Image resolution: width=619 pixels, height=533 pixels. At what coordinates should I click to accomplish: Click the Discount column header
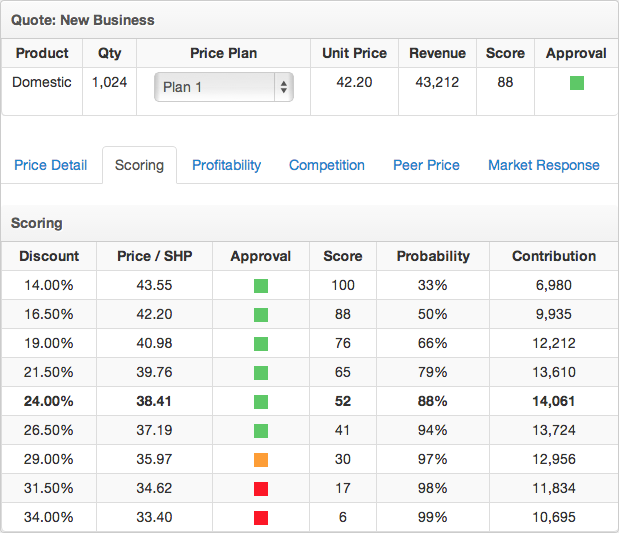coord(49,256)
